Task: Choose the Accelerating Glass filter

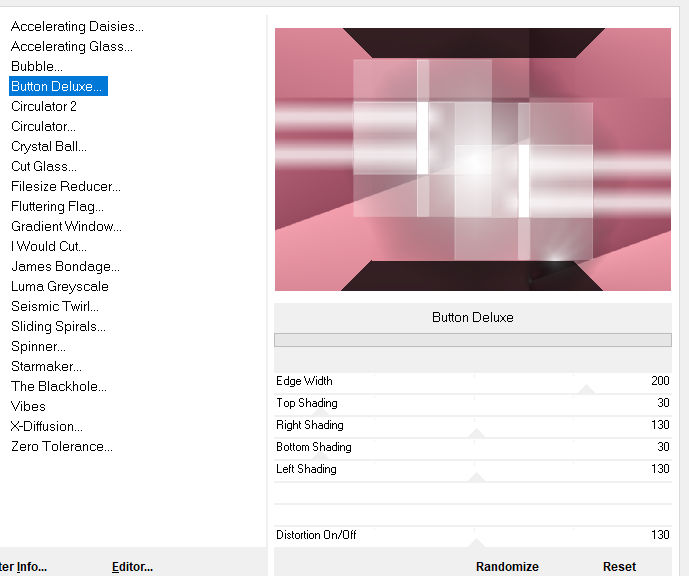Action: (x=71, y=46)
